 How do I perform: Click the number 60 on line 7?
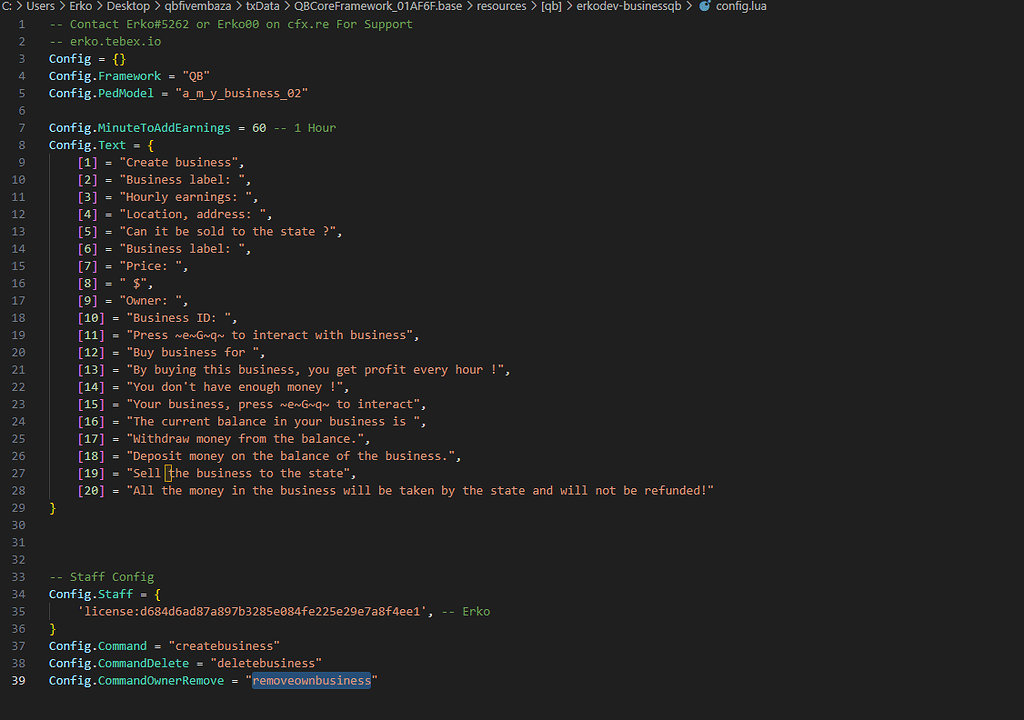[259, 128]
